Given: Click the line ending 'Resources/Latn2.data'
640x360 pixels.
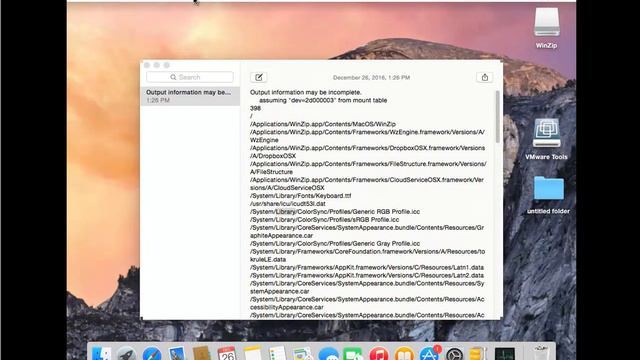Looking at the screenshot, I should click(x=367, y=276).
